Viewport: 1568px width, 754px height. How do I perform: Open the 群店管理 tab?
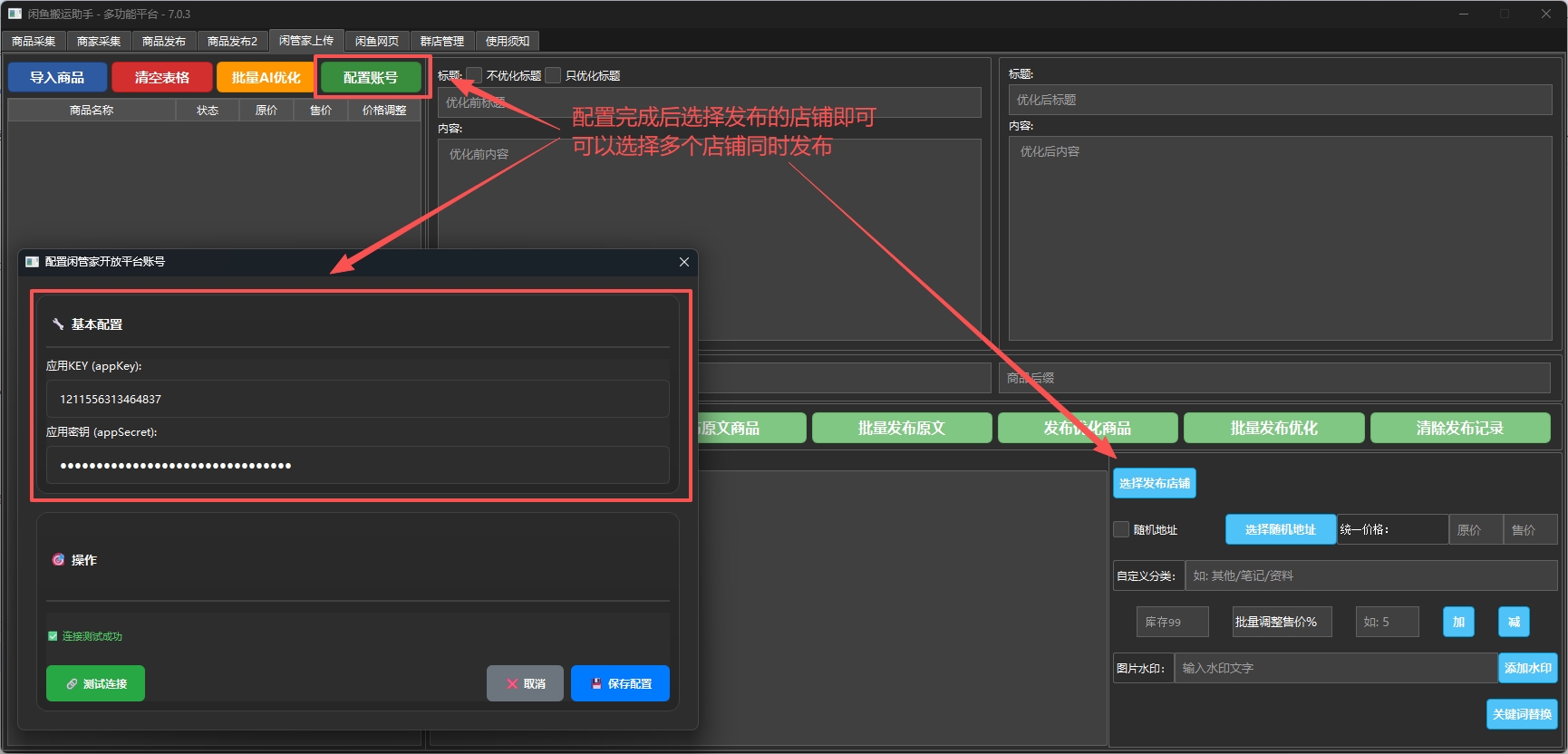coord(441,42)
